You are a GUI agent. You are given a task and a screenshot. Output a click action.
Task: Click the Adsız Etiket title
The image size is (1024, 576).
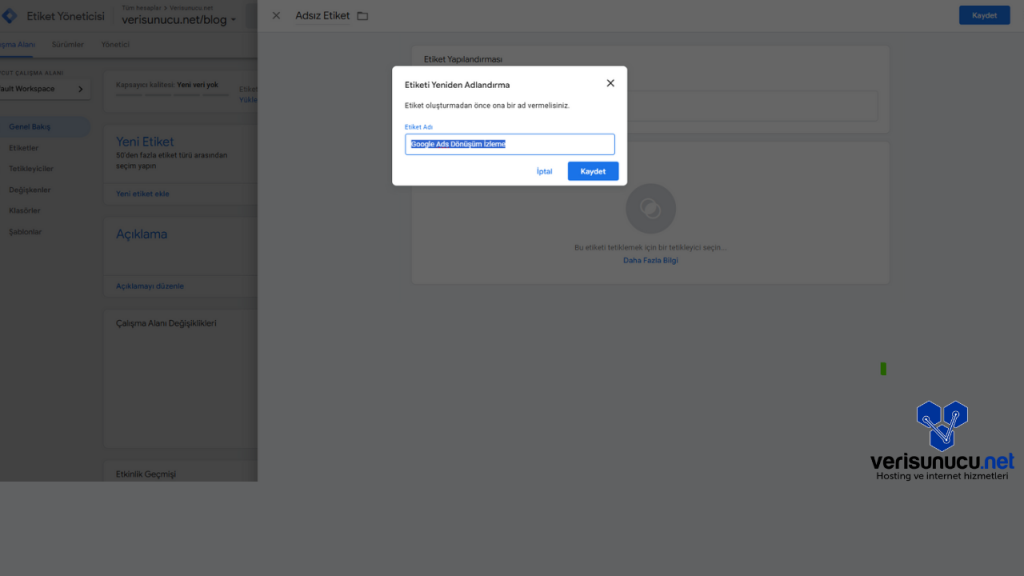(x=322, y=16)
